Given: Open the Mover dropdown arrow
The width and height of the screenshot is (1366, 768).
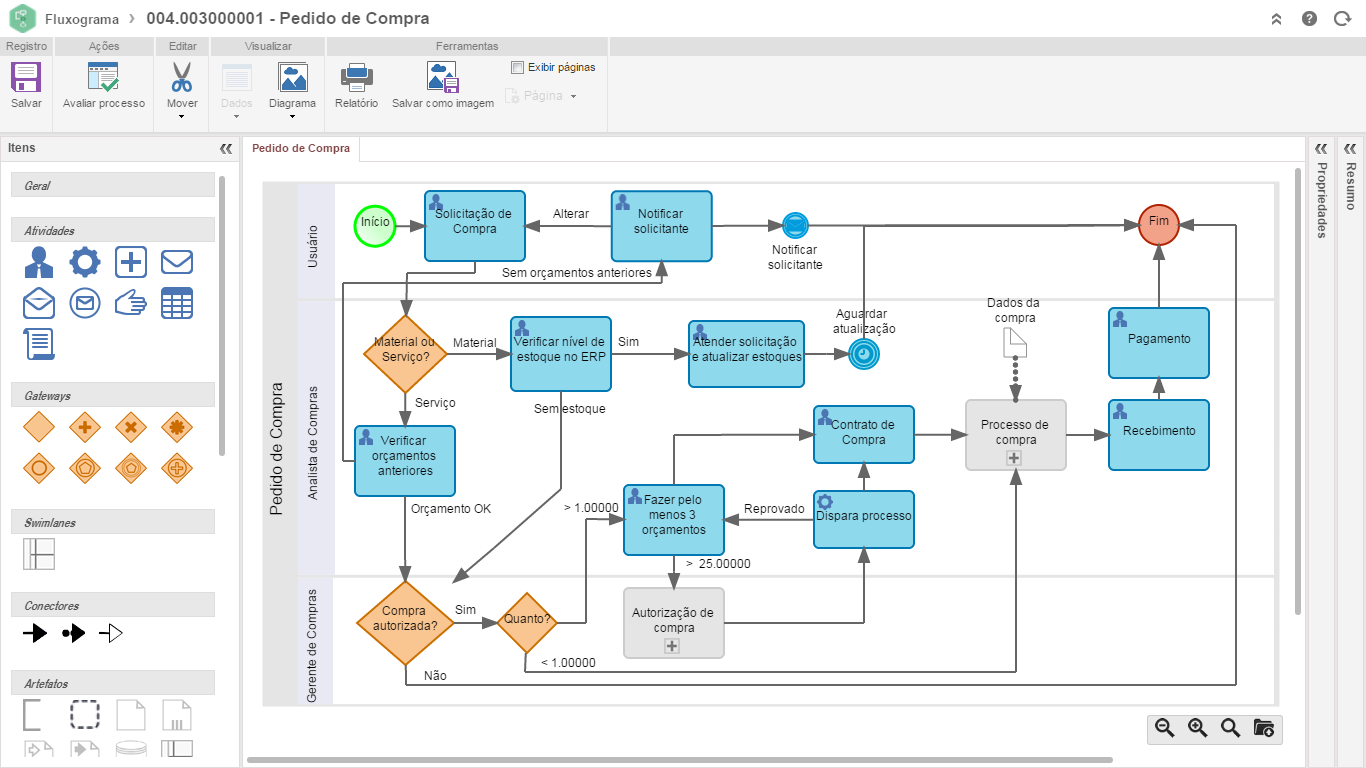Looking at the screenshot, I should [x=182, y=116].
